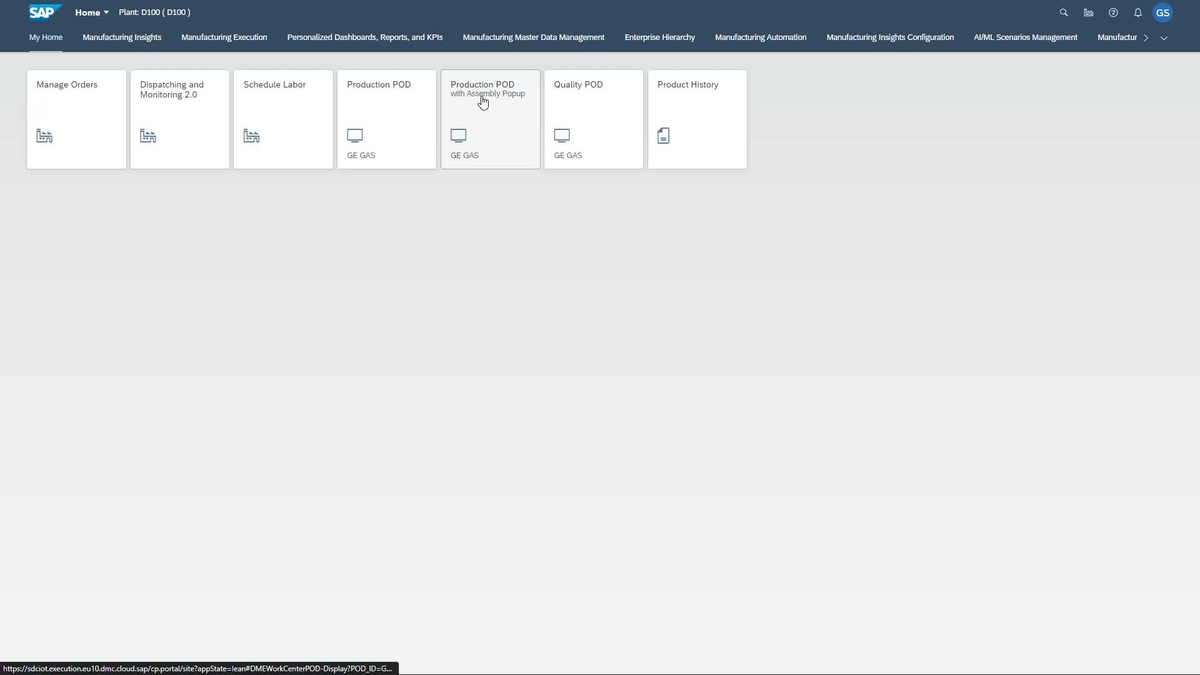Screen dimensions: 1200x675
Task: Click the plant/factory icon in the top bar
Action: coord(1088,12)
